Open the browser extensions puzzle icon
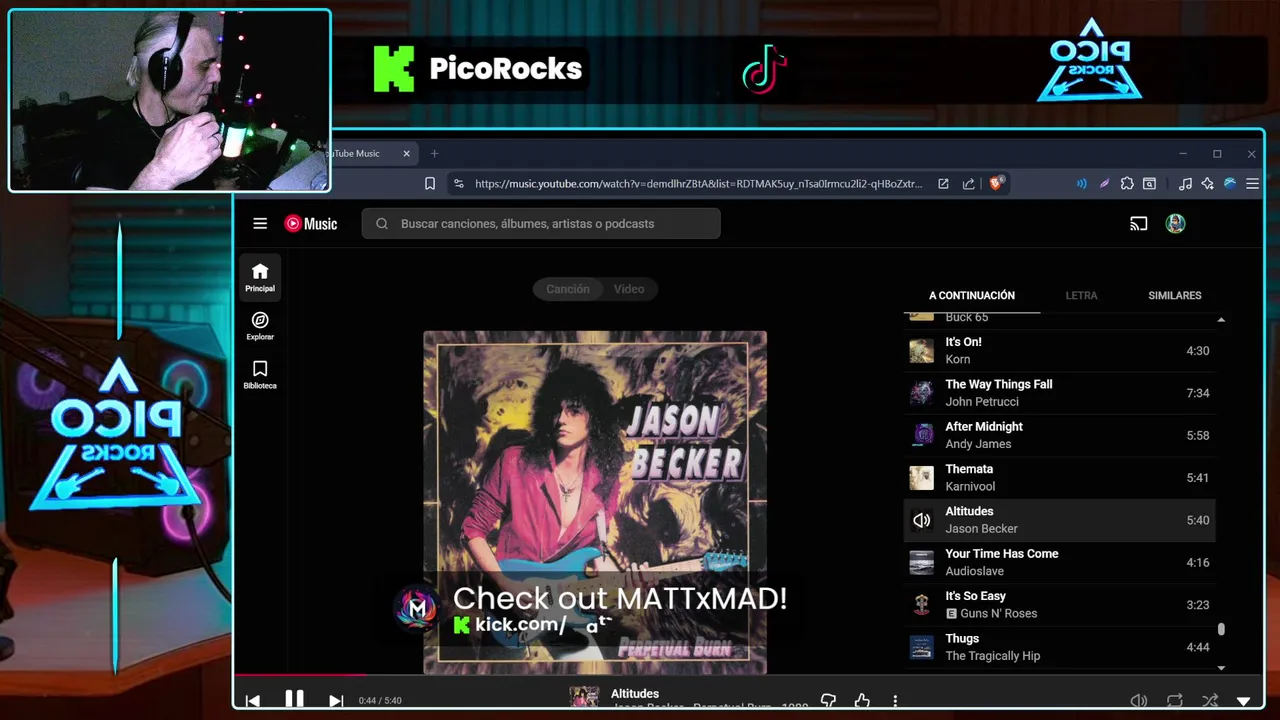The width and height of the screenshot is (1280, 720). point(1127,184)
